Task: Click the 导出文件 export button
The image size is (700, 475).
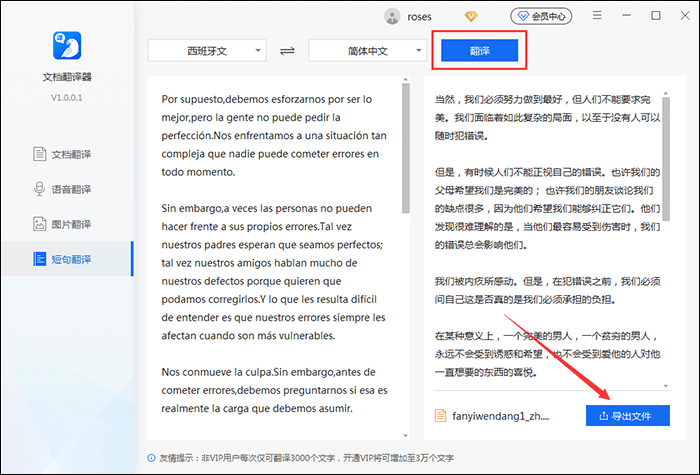Action: click(x=627, y=415)
